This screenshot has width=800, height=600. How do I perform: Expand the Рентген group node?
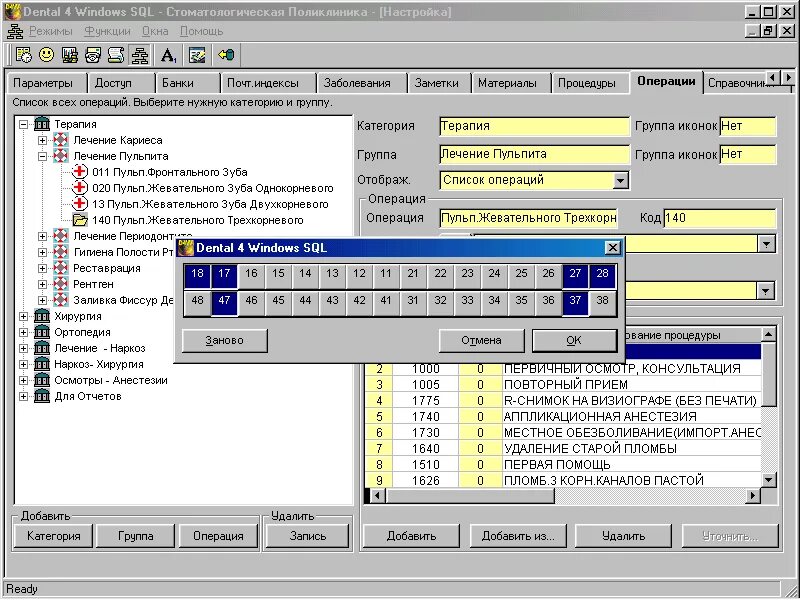[x=42, y=284]
